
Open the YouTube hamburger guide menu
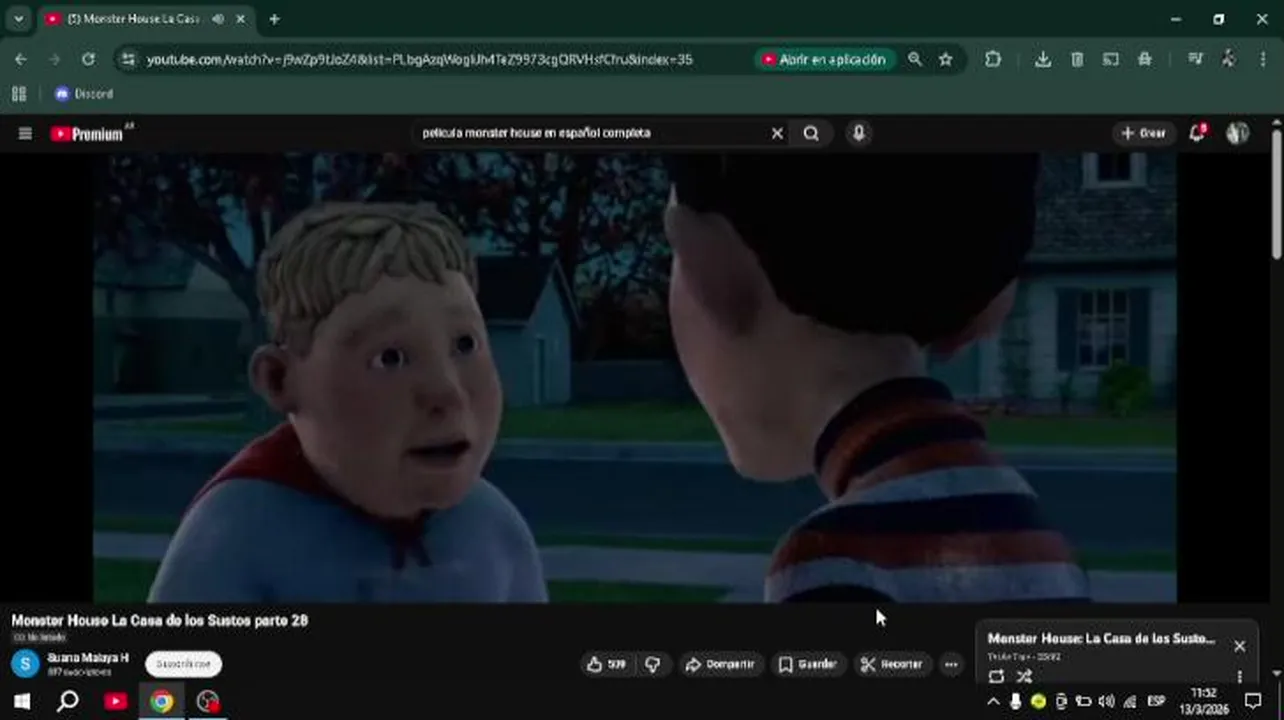pyautogui.click(x=25, y=133)
